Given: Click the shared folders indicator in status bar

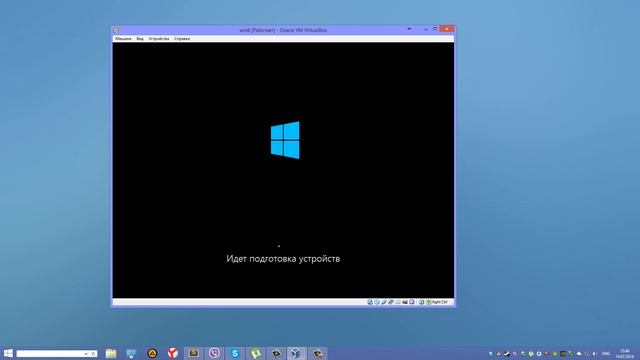Looking at the screenshot, I should click(398, 302).
